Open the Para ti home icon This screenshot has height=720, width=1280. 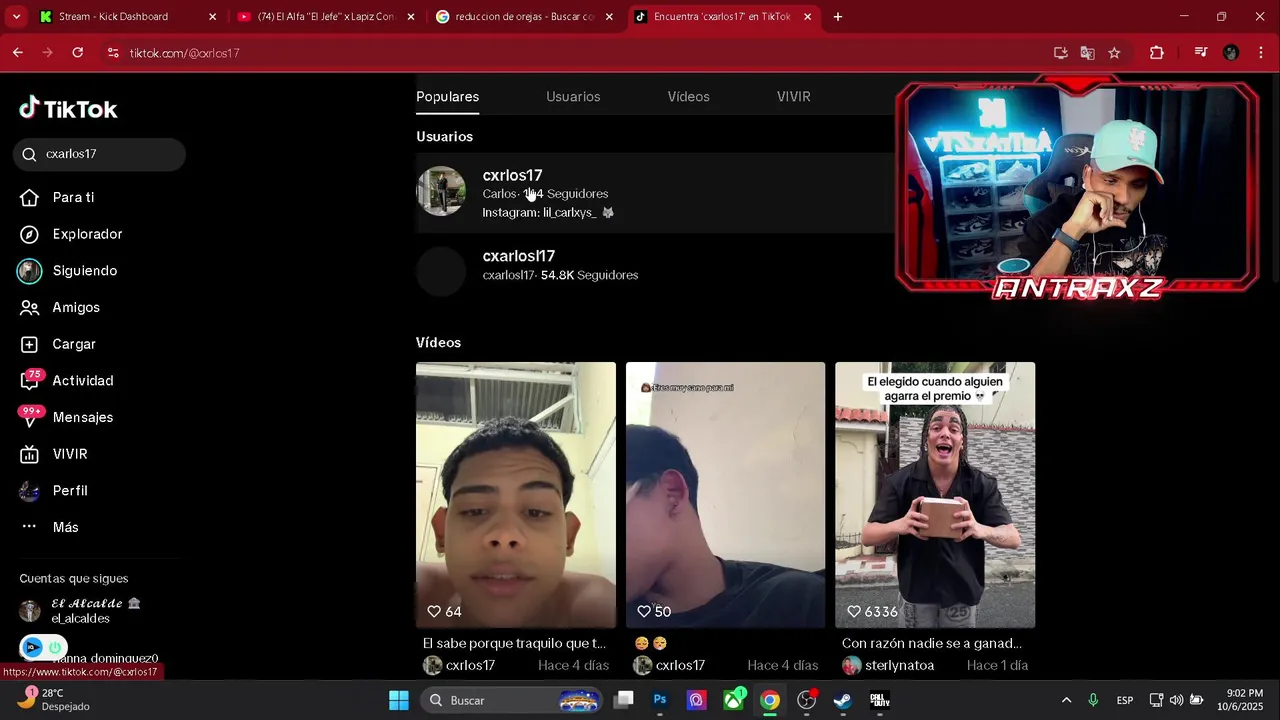click(x=30, y=197)
